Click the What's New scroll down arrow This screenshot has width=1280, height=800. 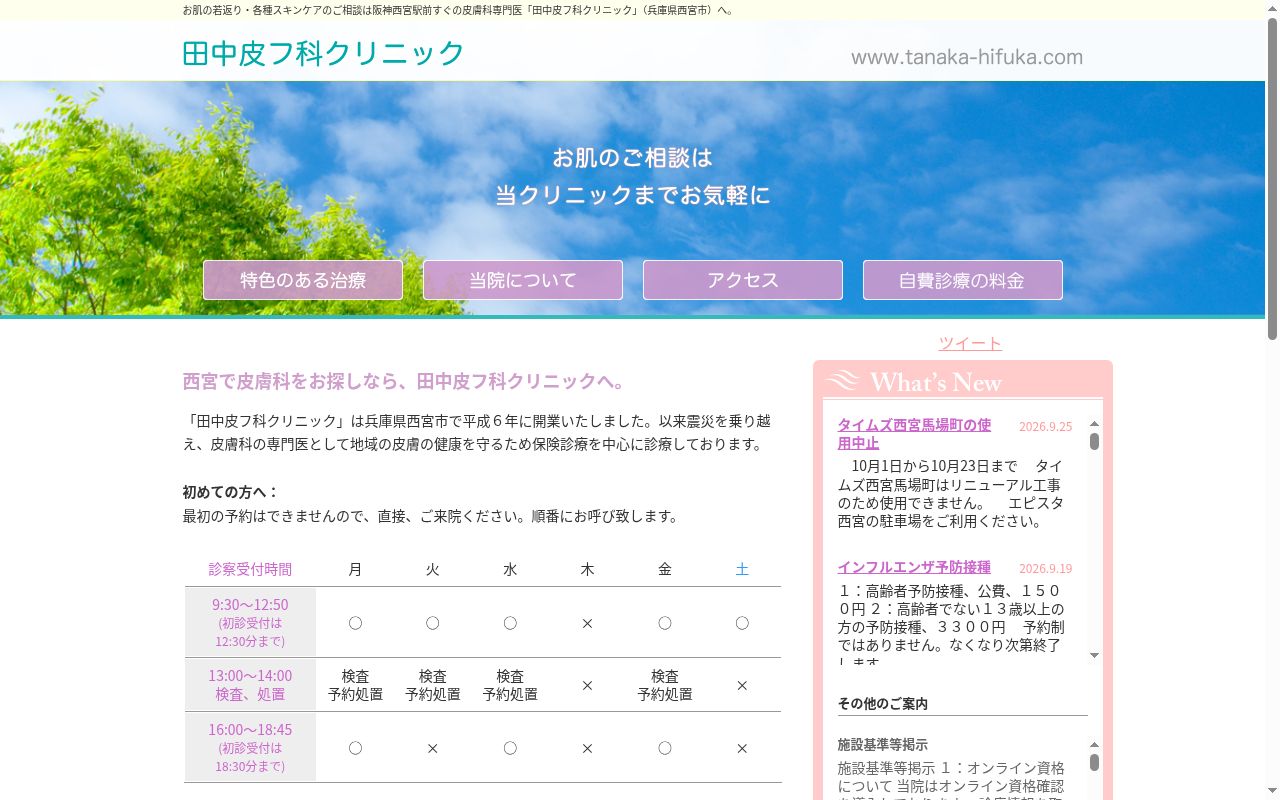pyautogui.click(x=1094, y=655)
